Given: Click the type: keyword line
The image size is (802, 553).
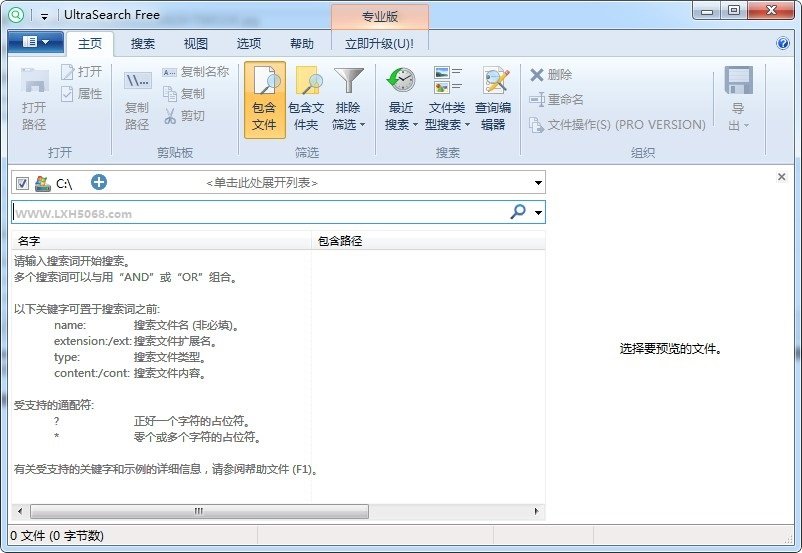Looking at the screenshot, I should coord(130,357).
